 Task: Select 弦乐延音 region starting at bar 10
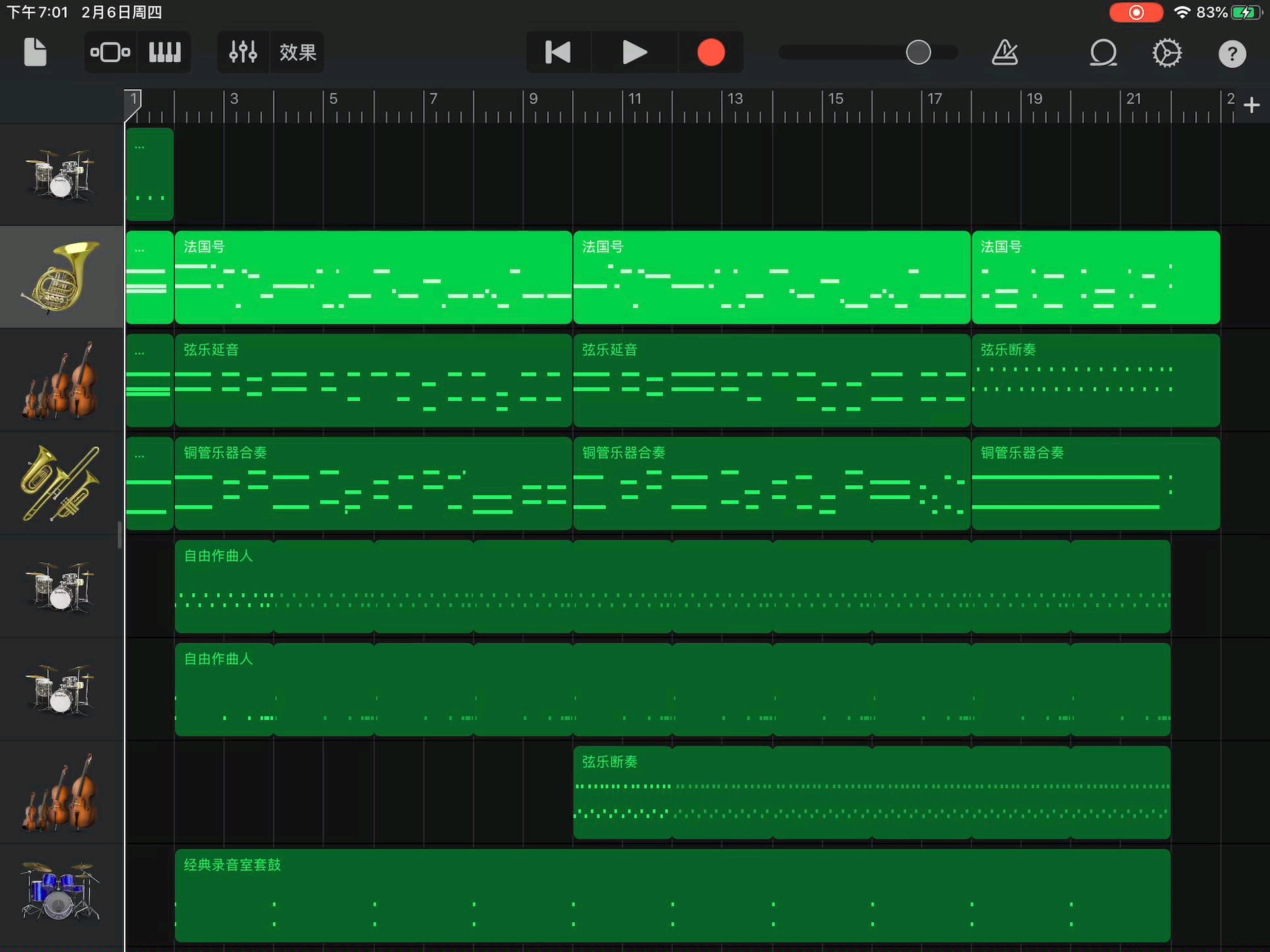772,381
